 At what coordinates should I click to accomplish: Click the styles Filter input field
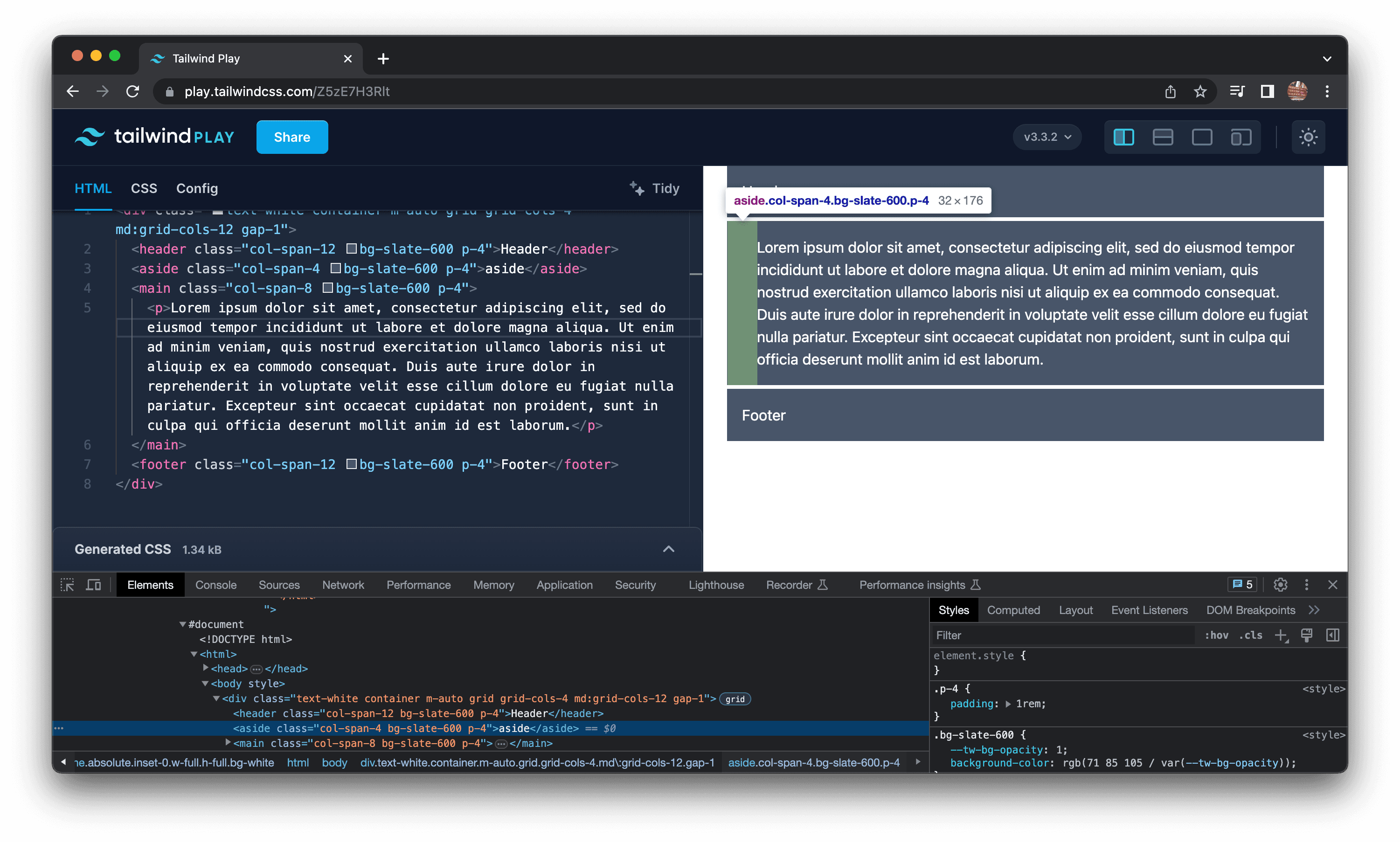click(1063, 635)
